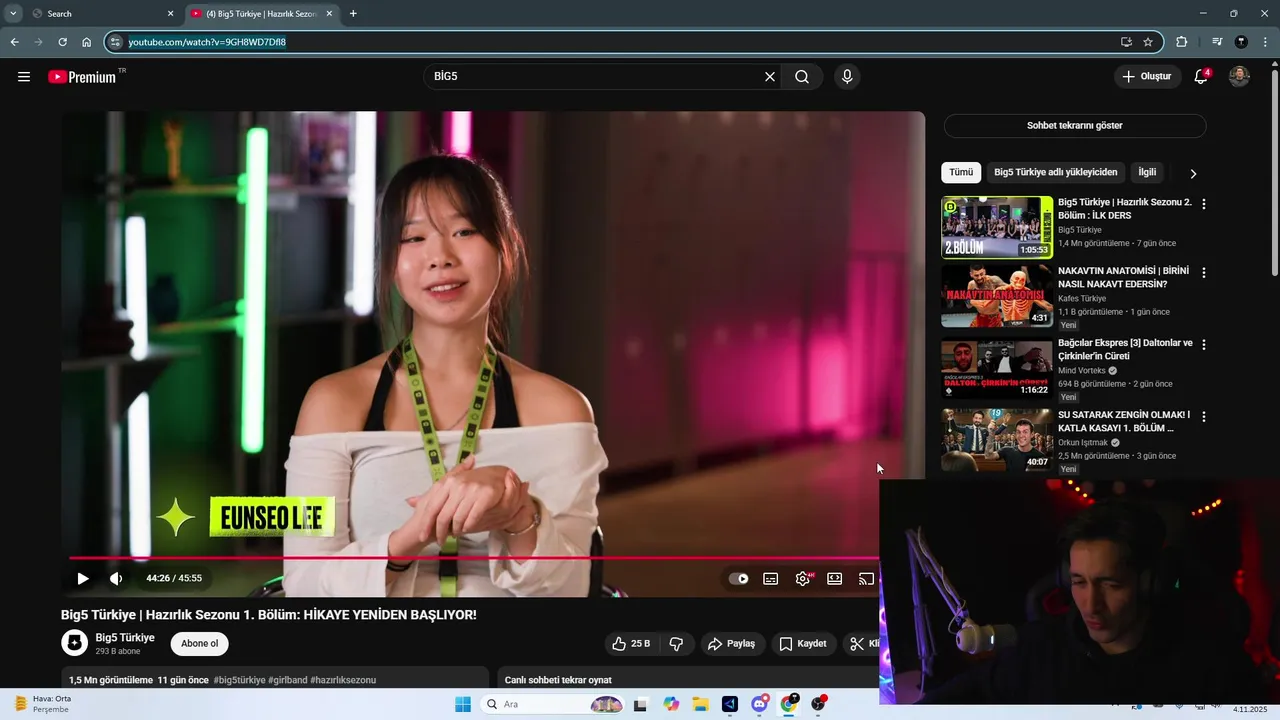
Task: Click the #hazırlıksezonu hashtag
Action: click(x=343, y=680)
